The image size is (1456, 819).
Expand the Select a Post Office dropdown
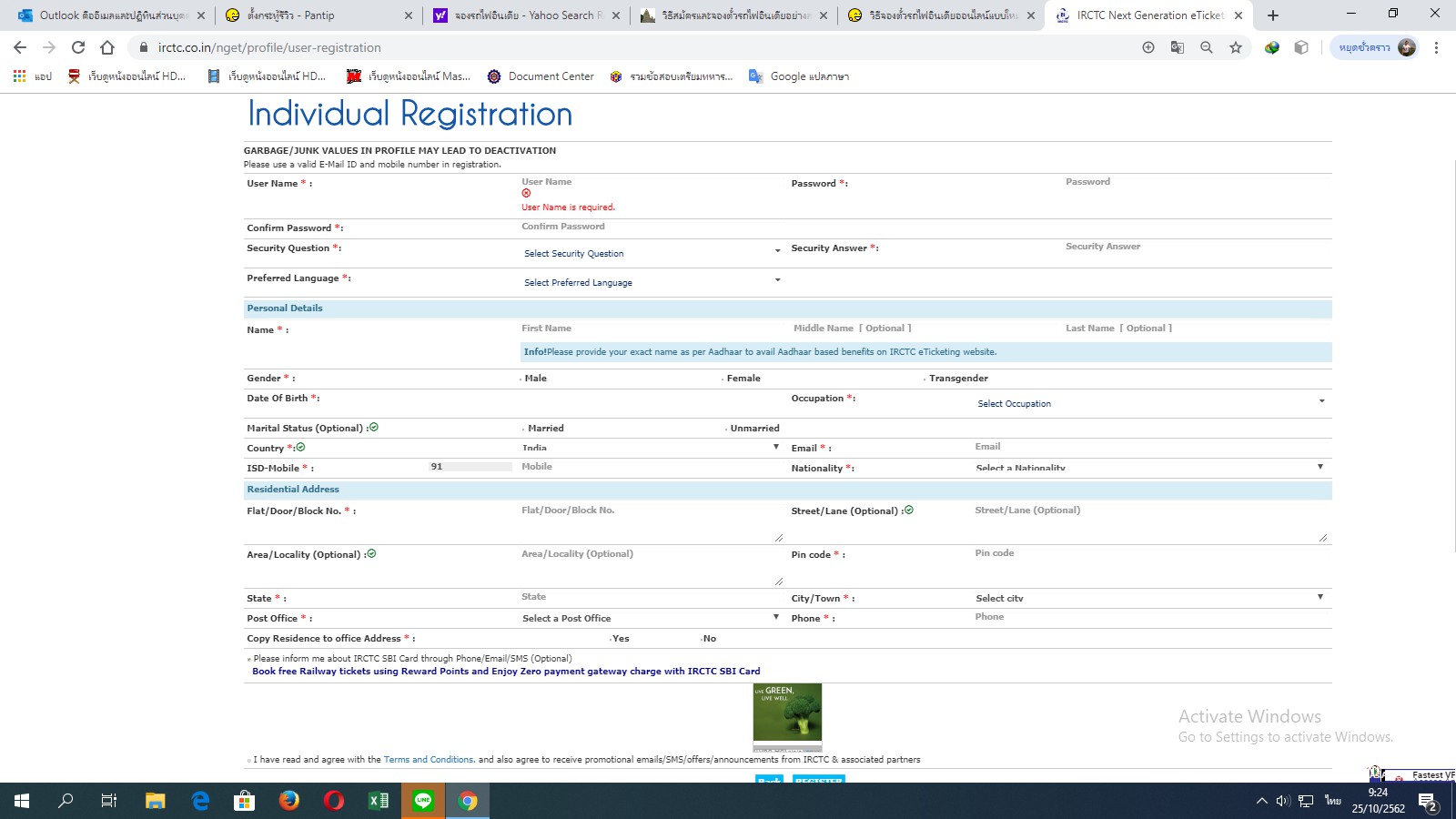click(x=651, y=618)
